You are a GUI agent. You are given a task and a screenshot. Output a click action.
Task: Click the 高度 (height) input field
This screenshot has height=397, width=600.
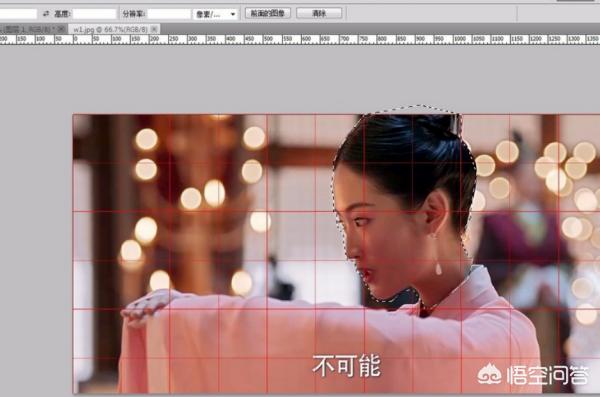(x=94, y=14)
